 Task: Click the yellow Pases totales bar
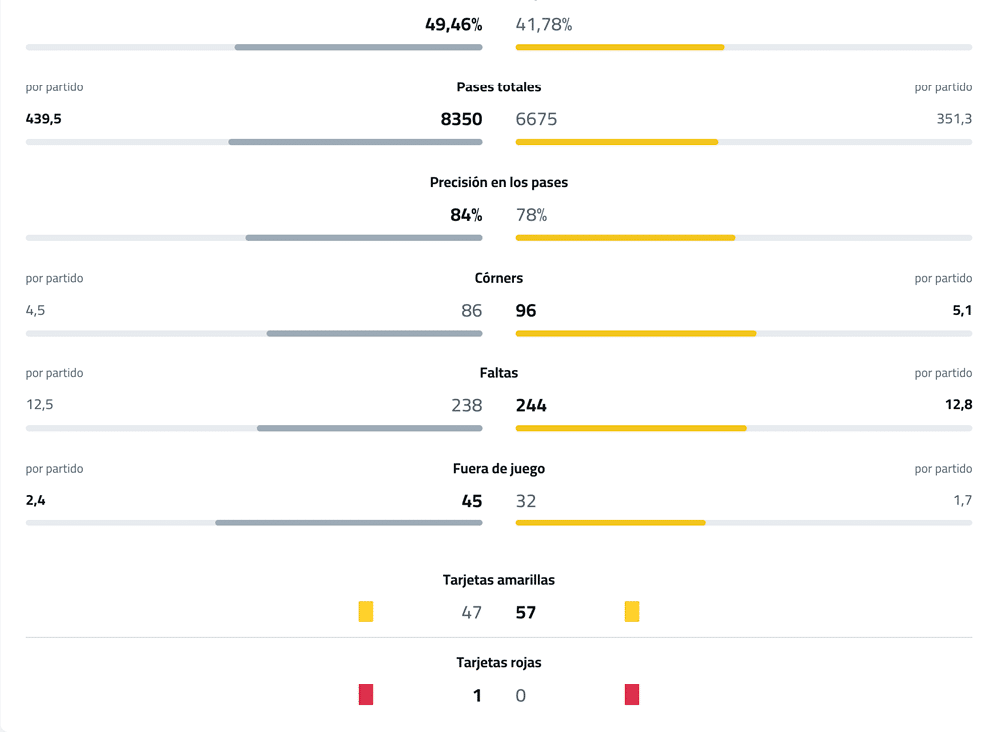616,142
